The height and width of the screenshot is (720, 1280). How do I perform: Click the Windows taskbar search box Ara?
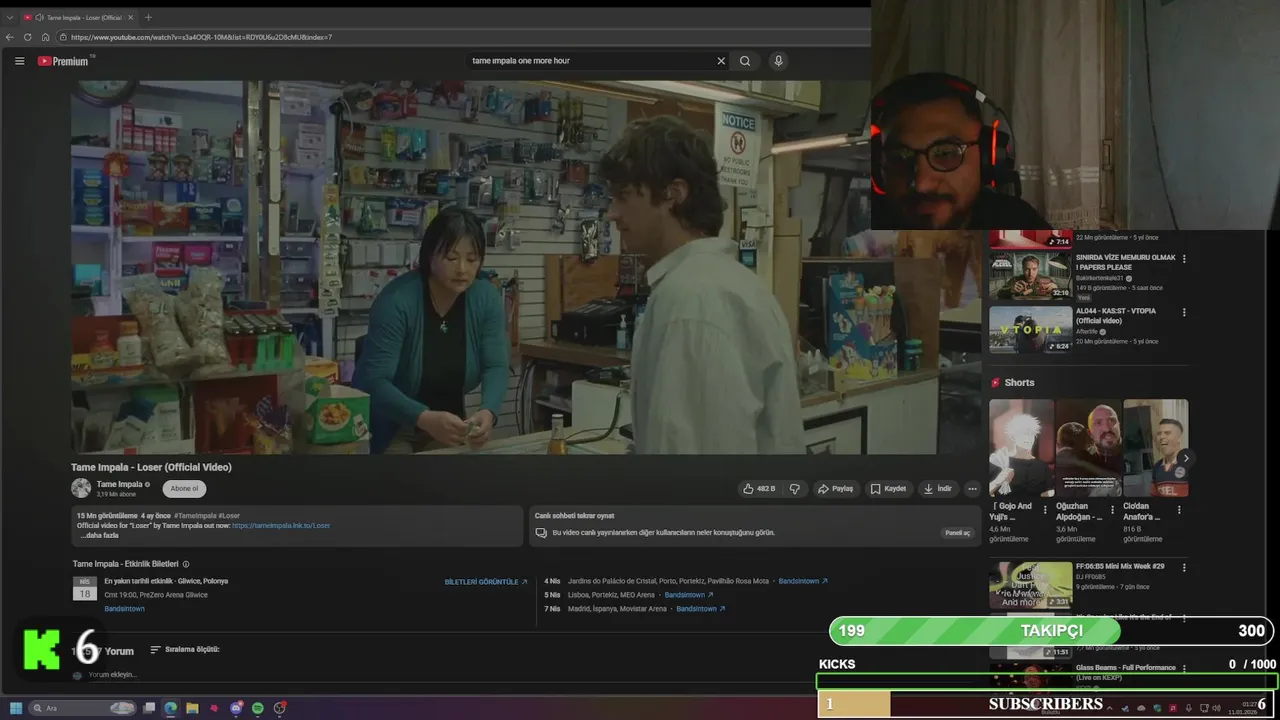tap(82, 708)
